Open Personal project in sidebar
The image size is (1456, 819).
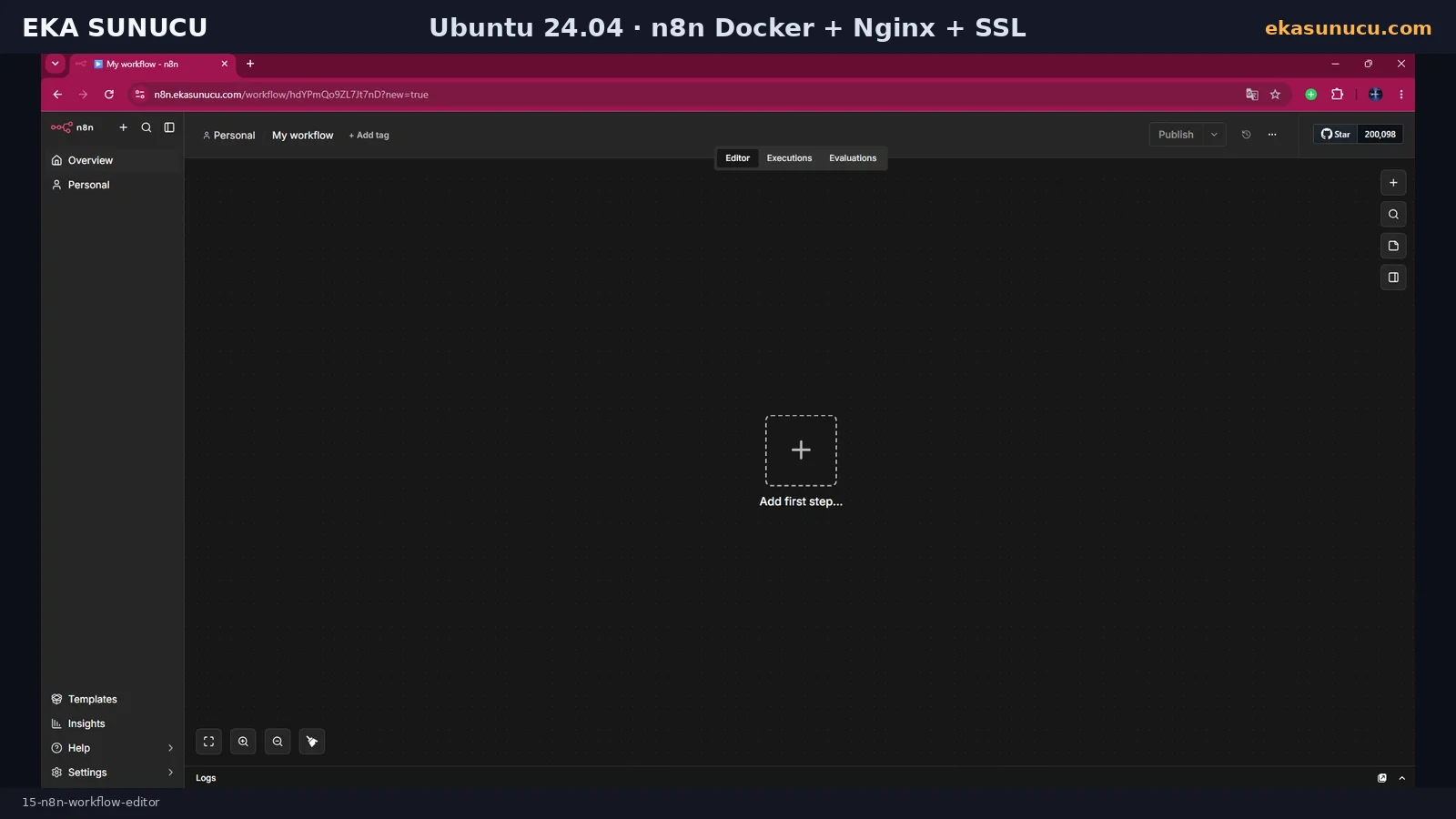pos(112,185)
